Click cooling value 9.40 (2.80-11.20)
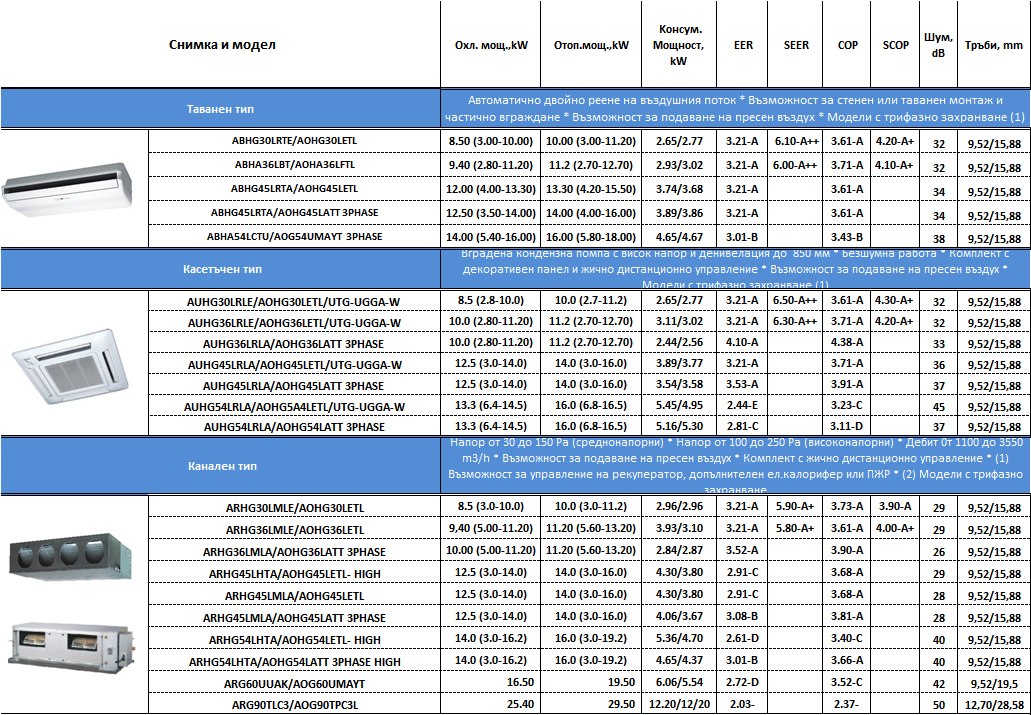Viewport: 1031px width, 715px height. coord(491,164)
